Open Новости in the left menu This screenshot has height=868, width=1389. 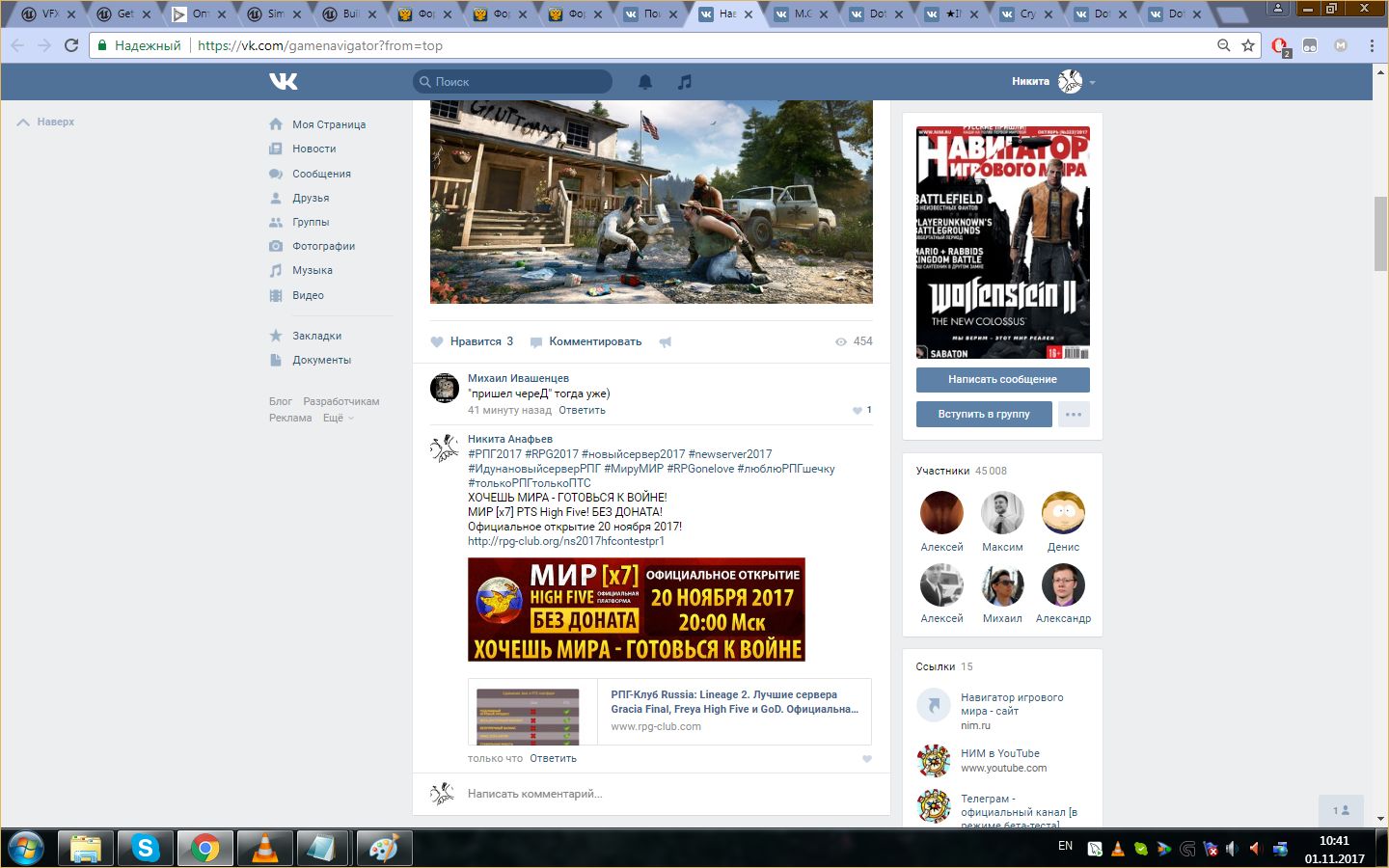[313, 149]
